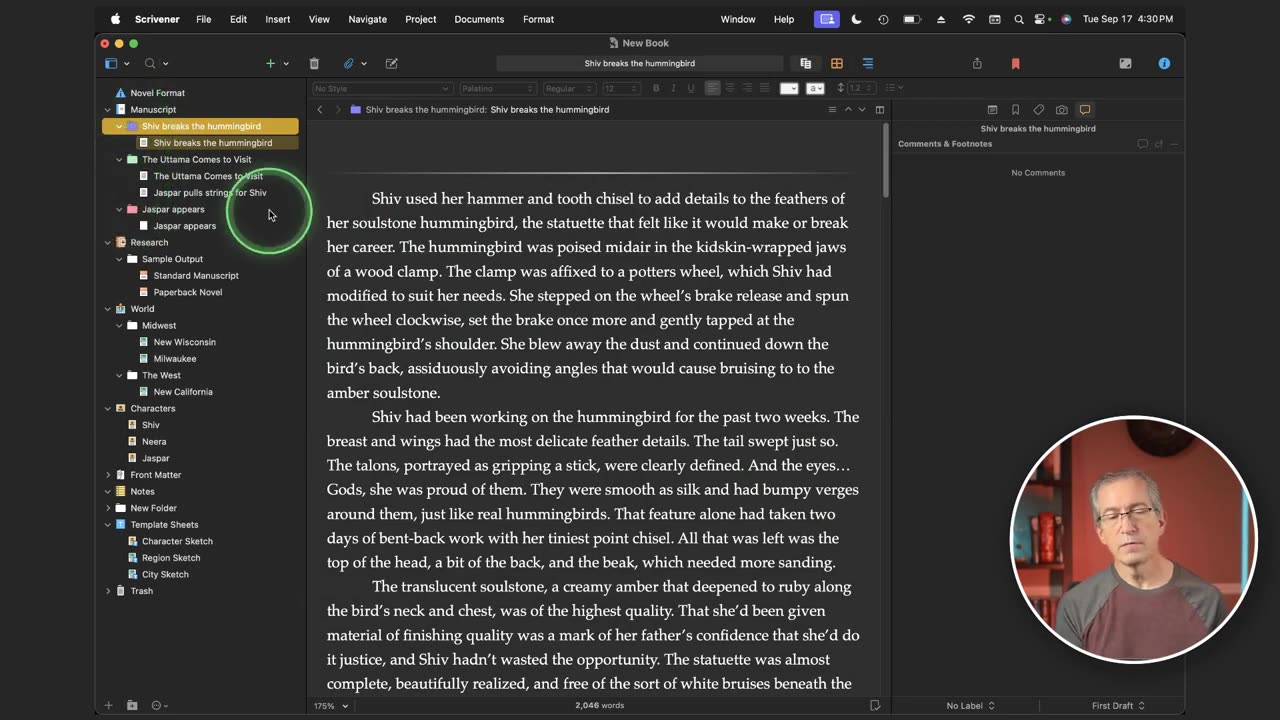Open the binder View sidebar icon
The width and height of the screenshot is (1280, 720).
tap(111, 63)
